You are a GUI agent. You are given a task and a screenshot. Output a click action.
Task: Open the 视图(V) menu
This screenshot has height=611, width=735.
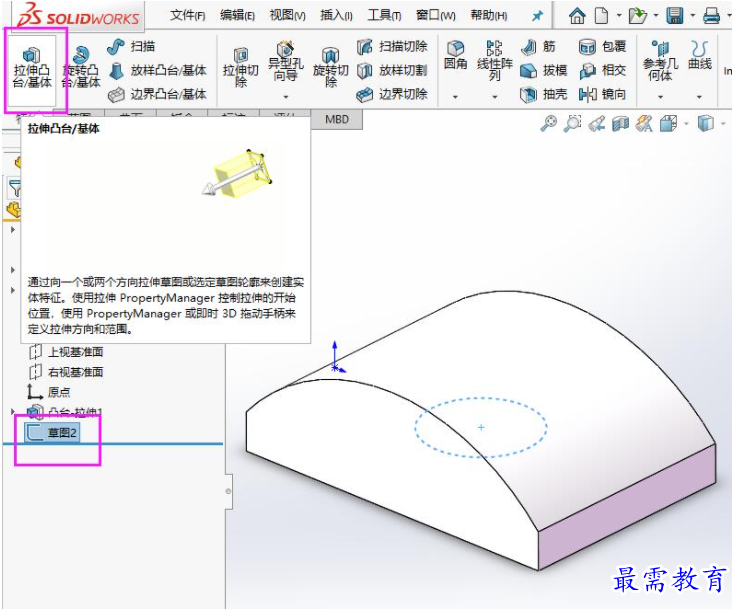(287, 15)
